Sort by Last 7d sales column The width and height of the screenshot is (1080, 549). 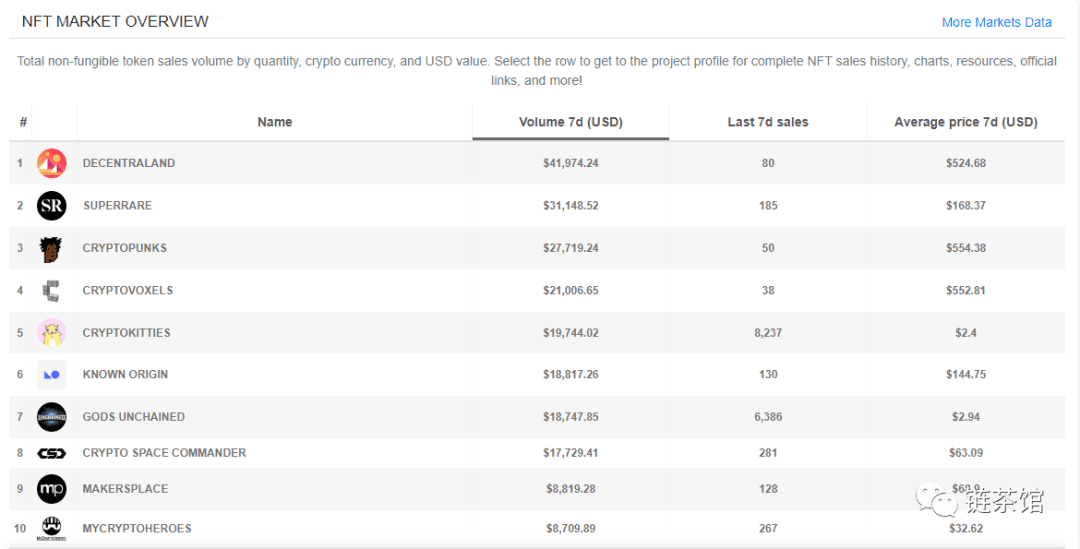tap(768, 122)
